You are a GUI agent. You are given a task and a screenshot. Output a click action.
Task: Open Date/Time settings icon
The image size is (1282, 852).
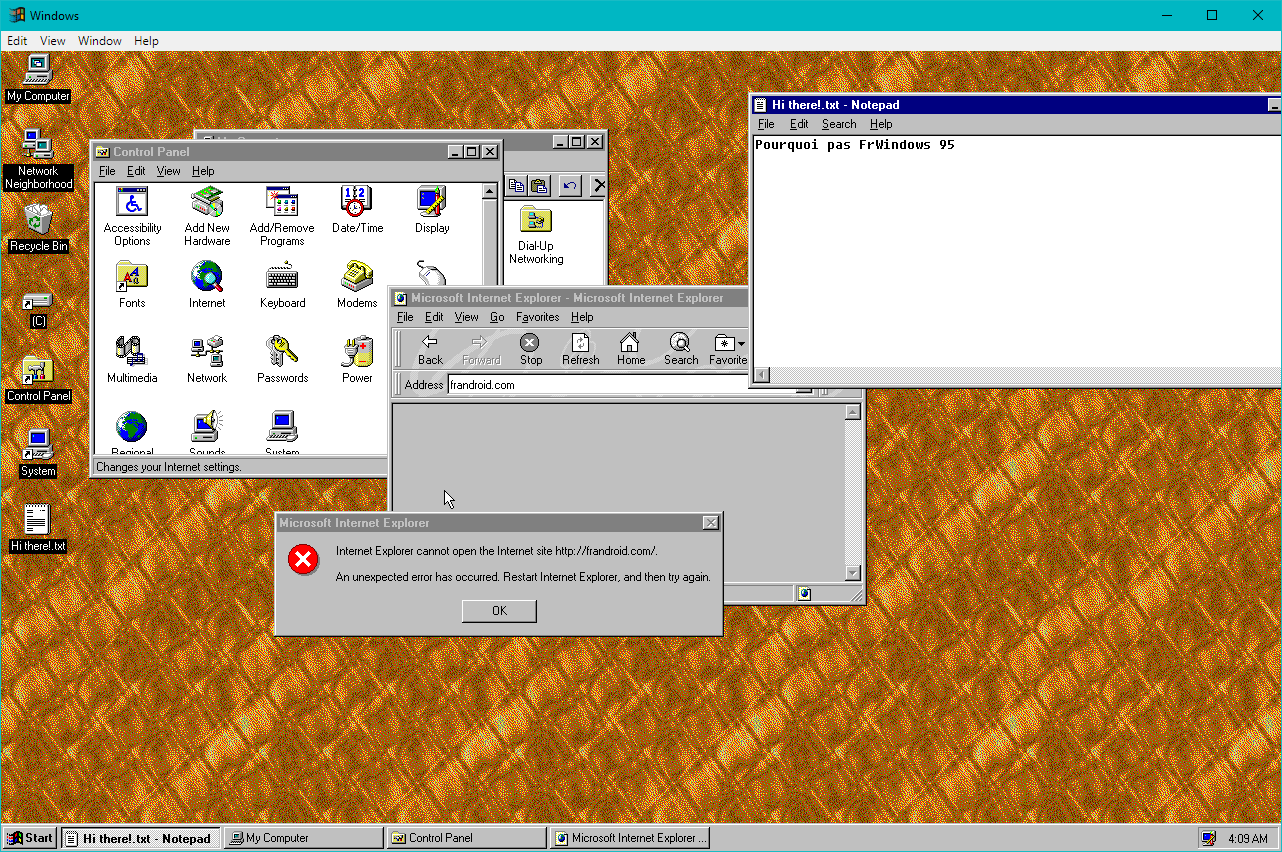[357, 210]
